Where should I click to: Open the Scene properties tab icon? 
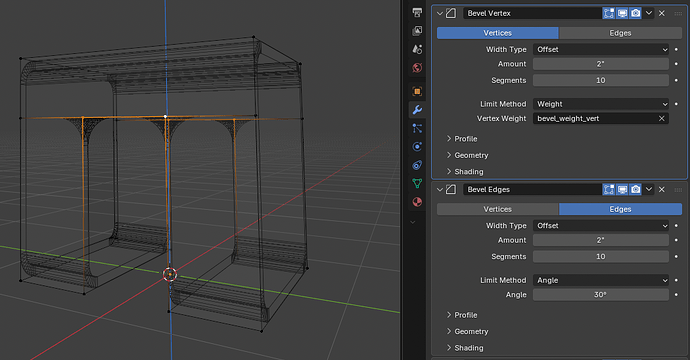tap(417, 49)
